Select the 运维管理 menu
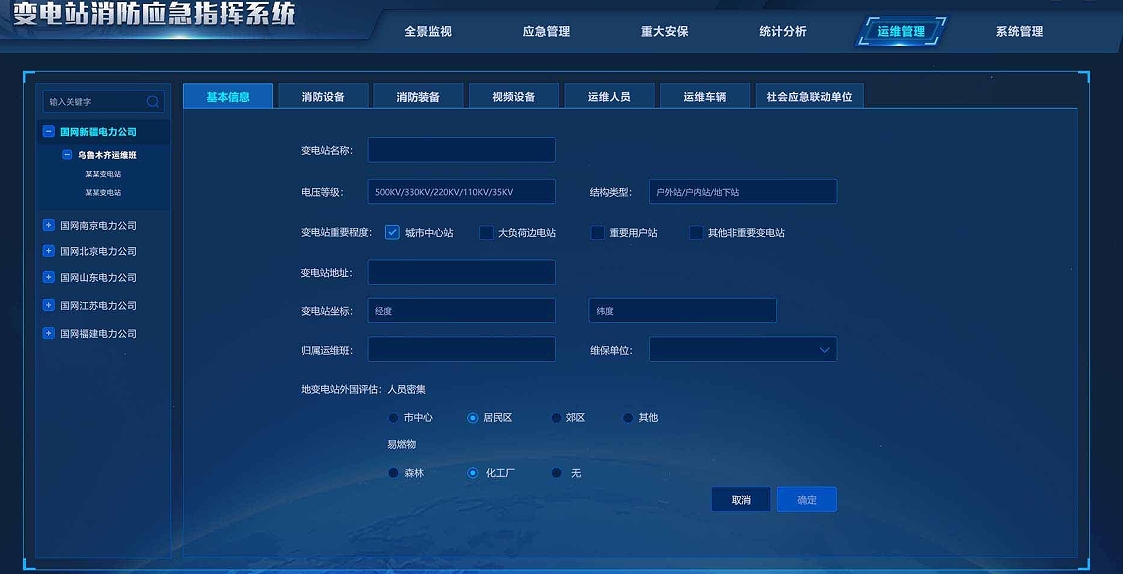The image size is (1123, 574). coord(901,32)
